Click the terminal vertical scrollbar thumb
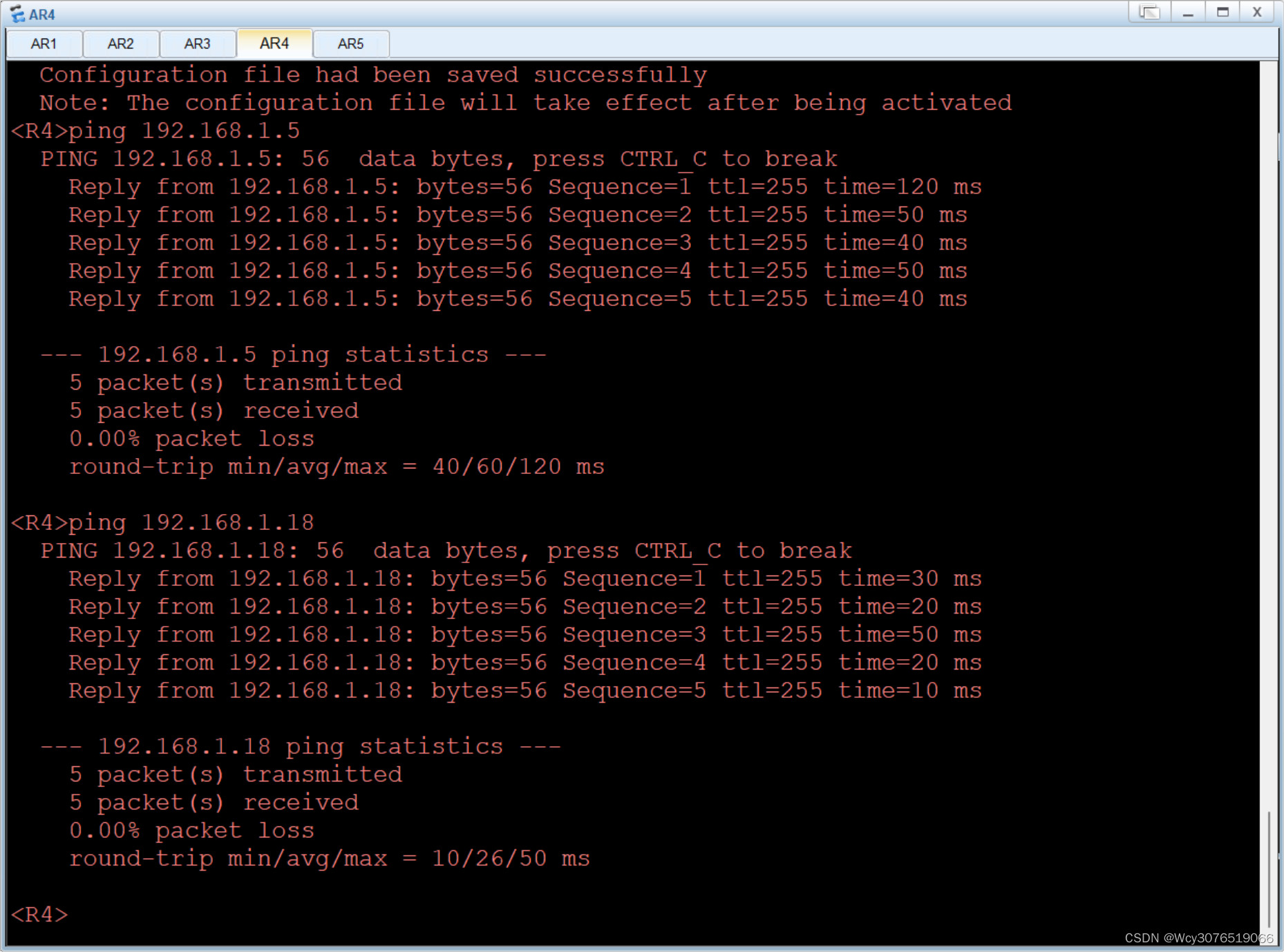The width and height of the screenshot is (1284, 952). [1269, 870]
